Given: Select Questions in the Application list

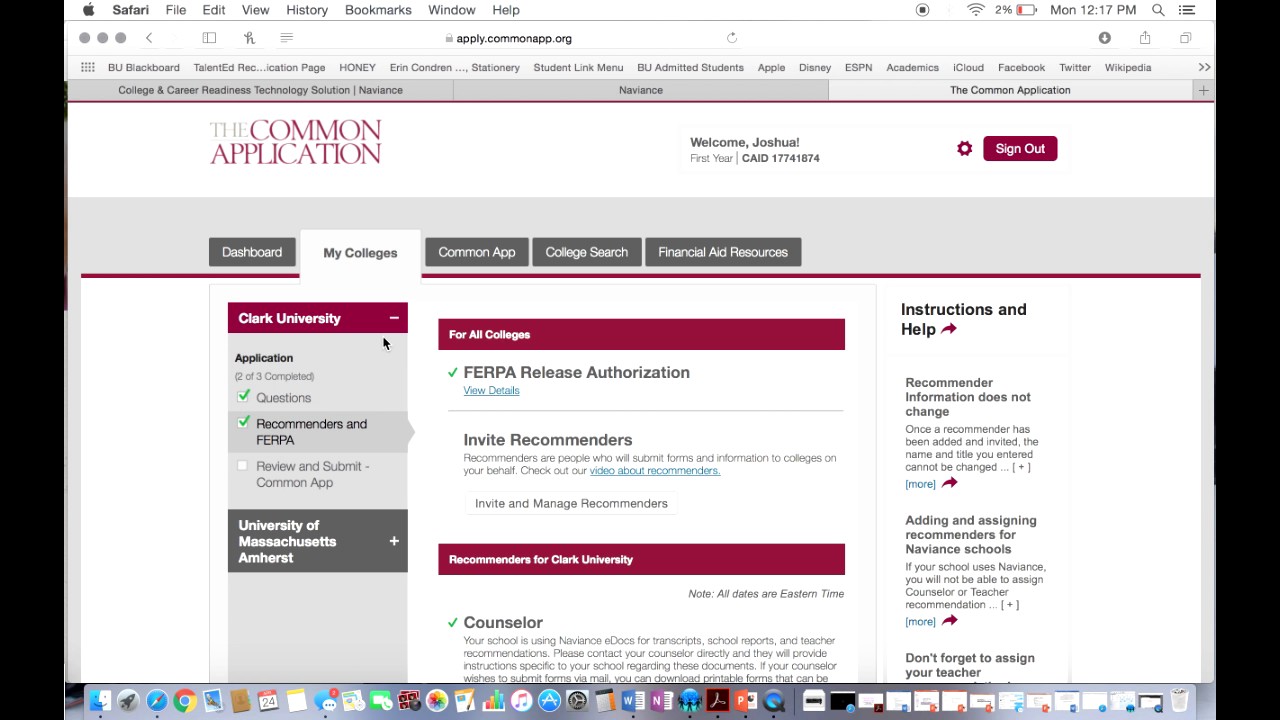Looking at the screenshot, I should pyautogui.click(x=283, y=397).
